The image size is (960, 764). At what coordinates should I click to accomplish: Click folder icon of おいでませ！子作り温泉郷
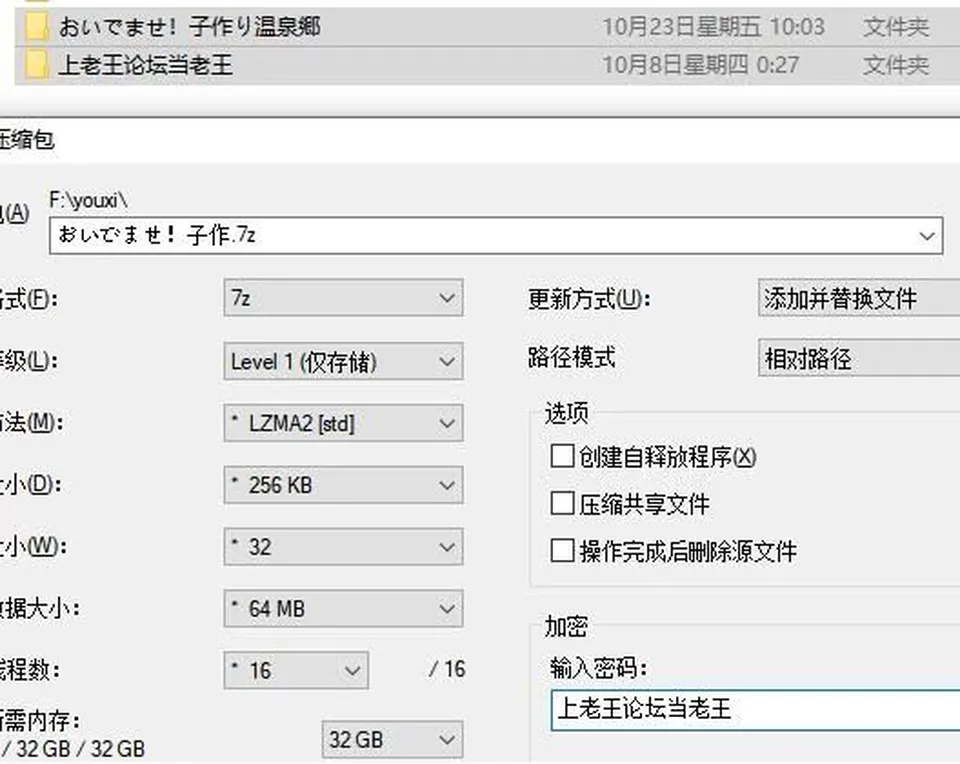[37, 26]
